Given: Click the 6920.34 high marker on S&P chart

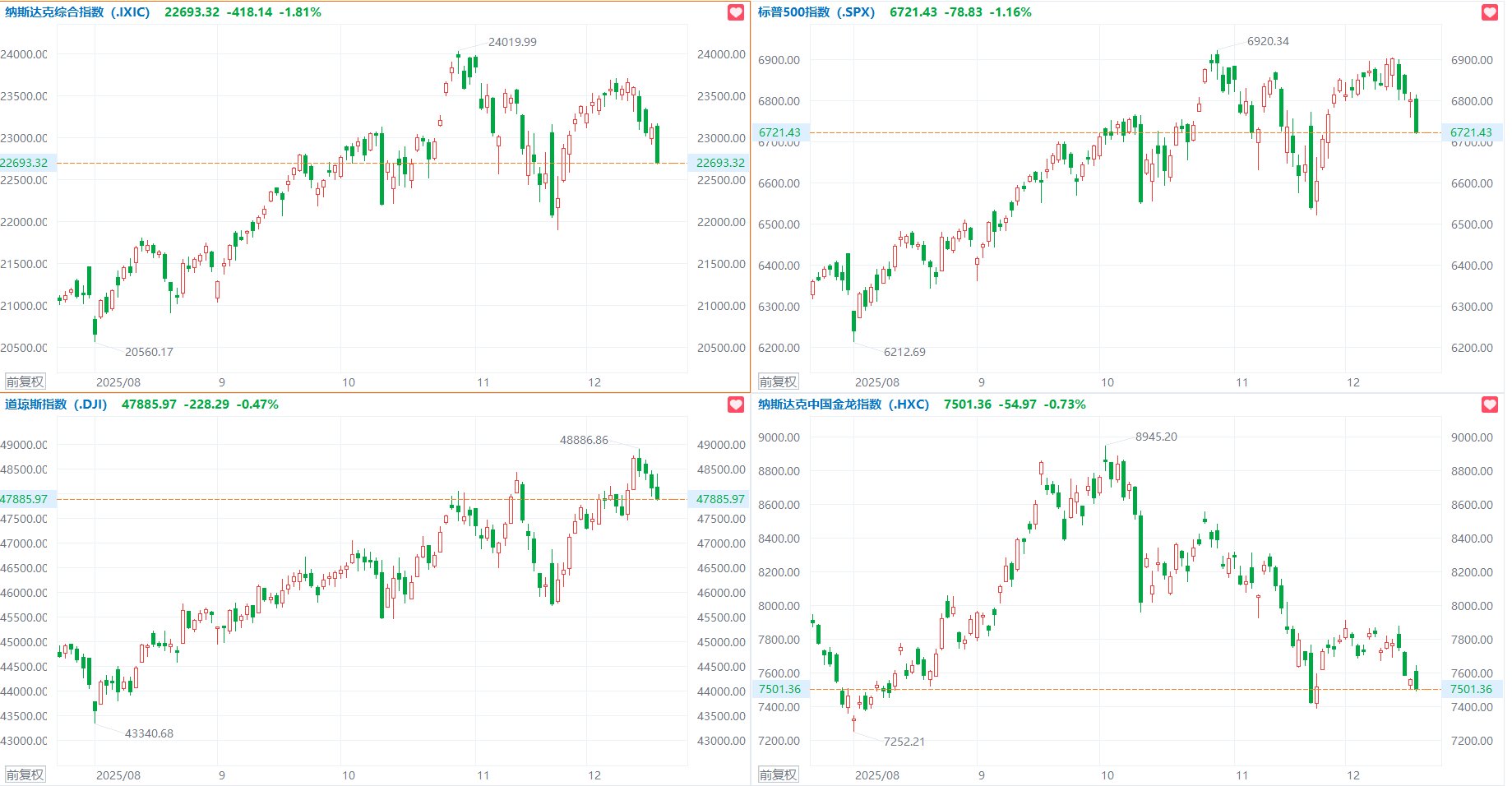Looking at the screenshot, I should tap(1268, 41).
